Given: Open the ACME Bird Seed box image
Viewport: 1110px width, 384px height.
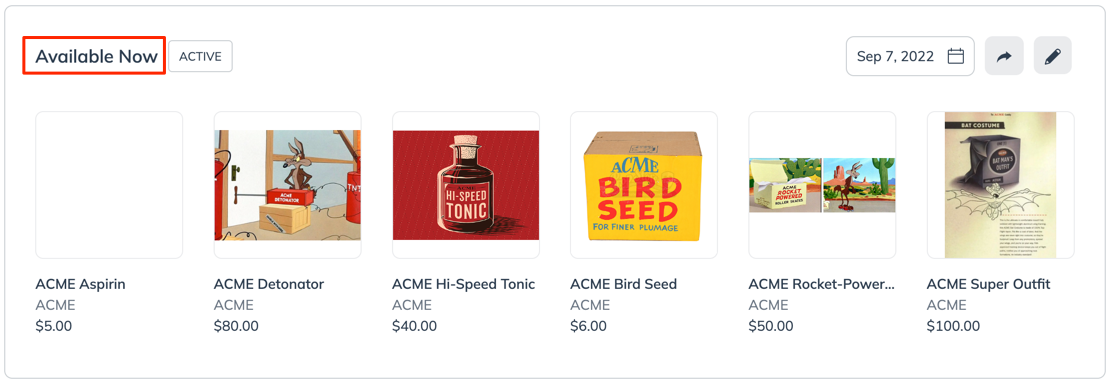Looking at the screenshot, I should 644,185.
